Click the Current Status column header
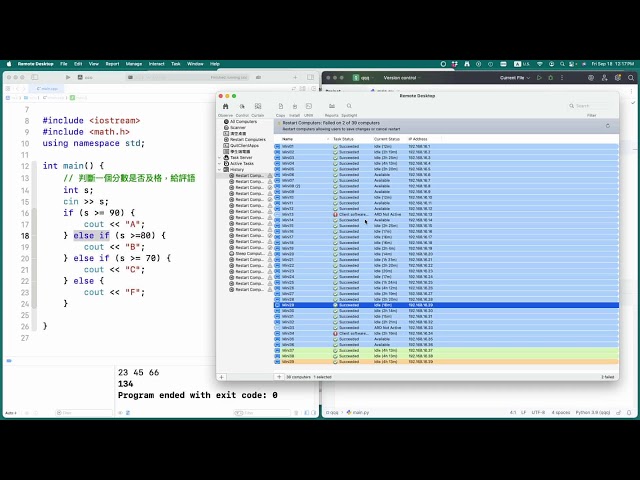The height and width of the screenshot is (480, 640). (387, 139)
